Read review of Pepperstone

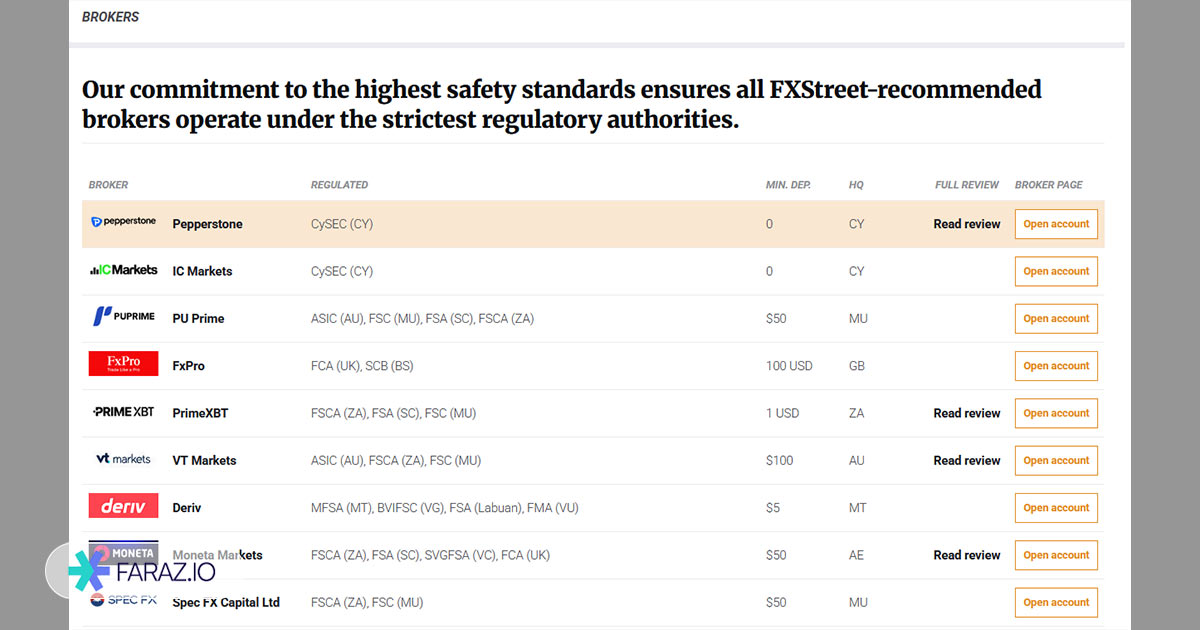pos(967,224)
